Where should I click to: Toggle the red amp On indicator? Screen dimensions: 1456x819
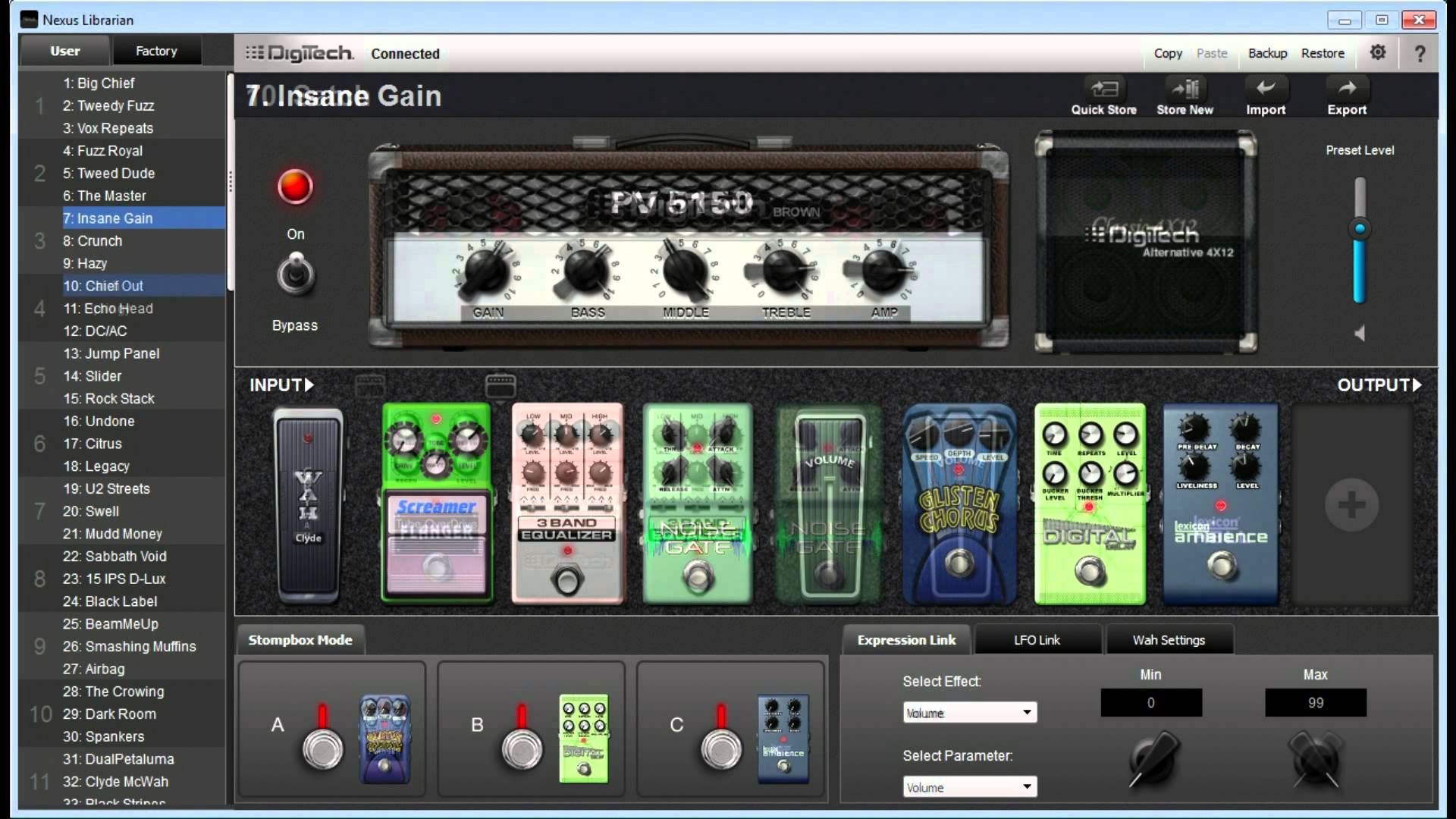tap(295, 187)
